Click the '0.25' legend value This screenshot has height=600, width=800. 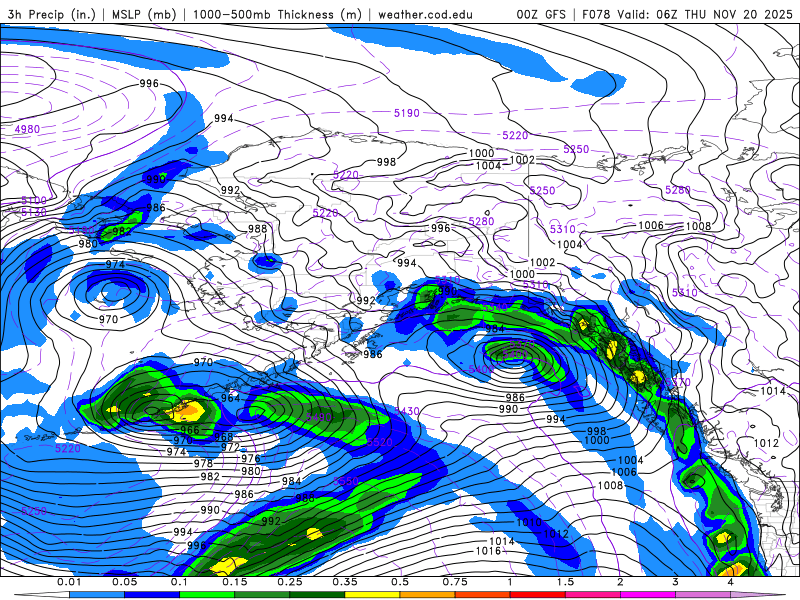pyautogui.click(x=290, y=582)
